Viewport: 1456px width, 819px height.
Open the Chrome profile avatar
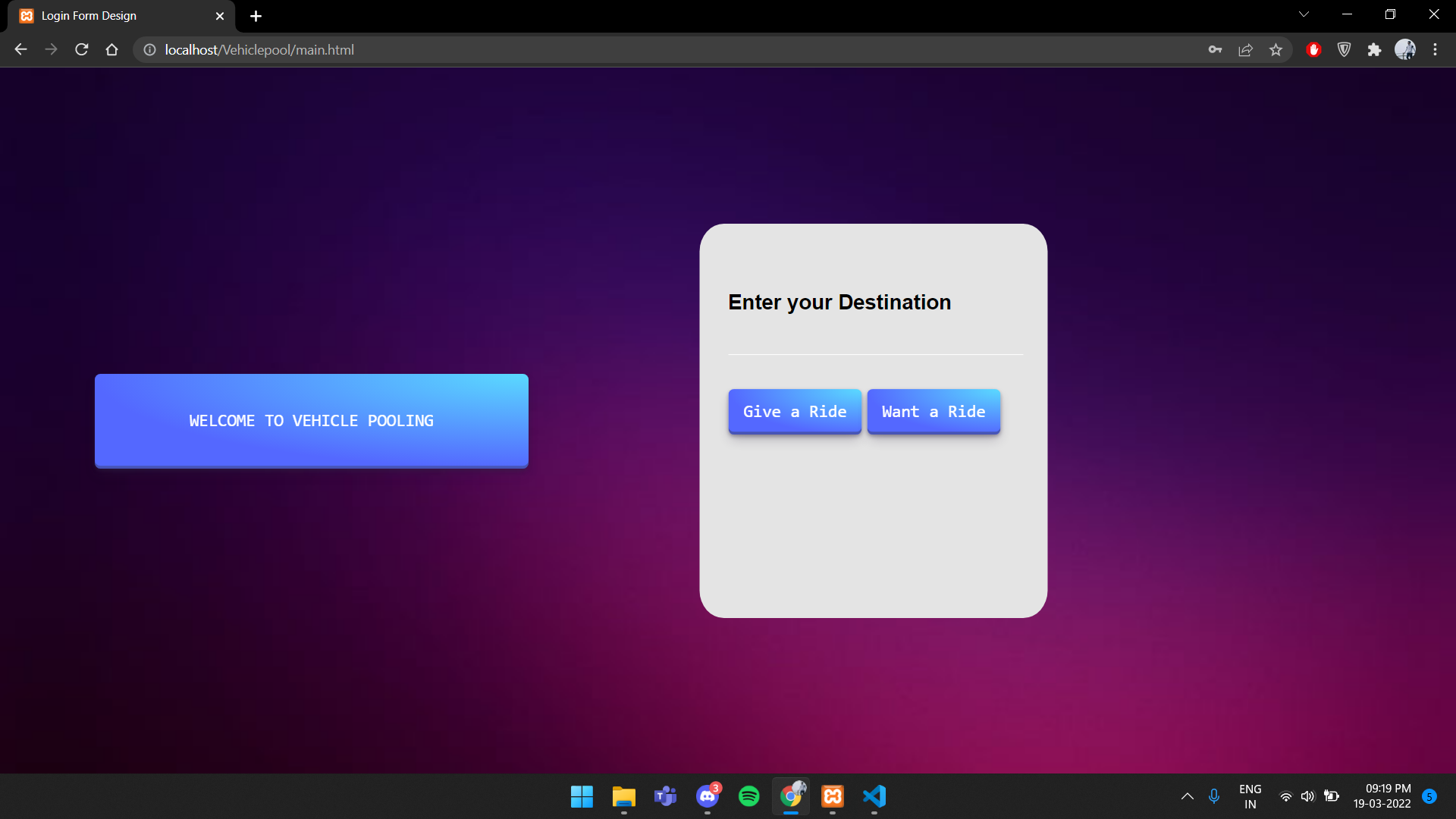point(1404,50)
